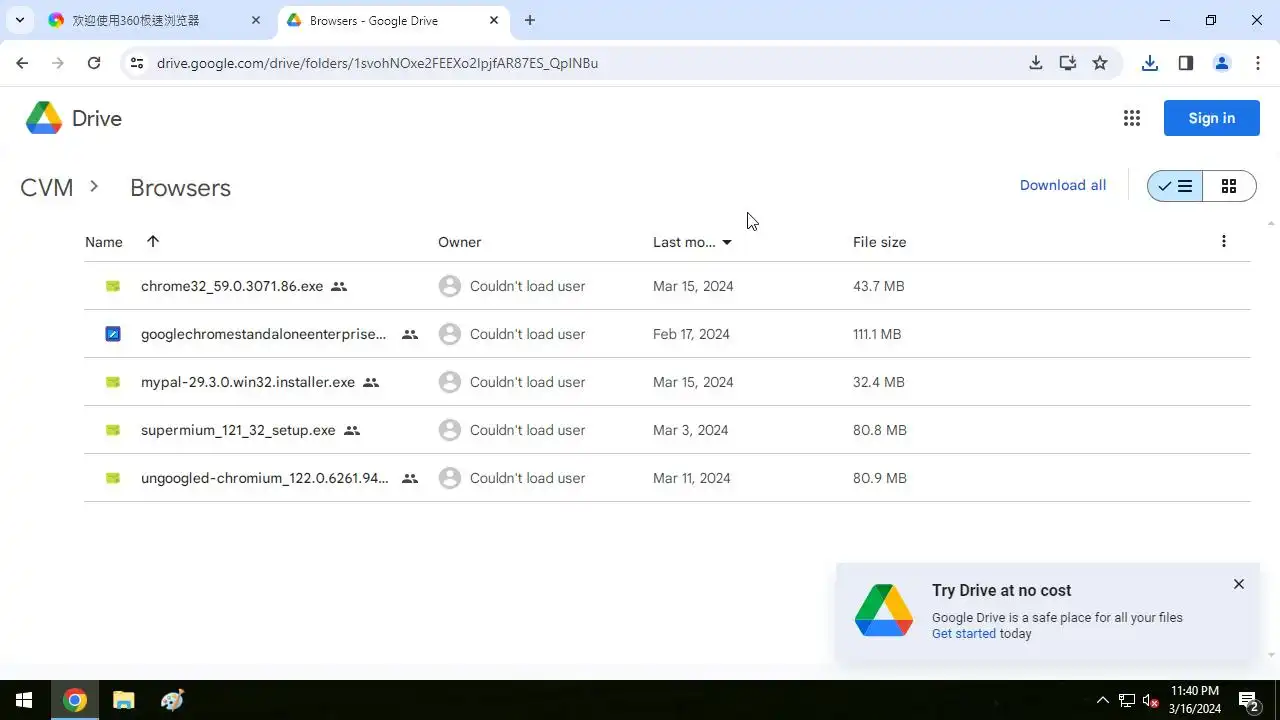Click the browser forward arrow
This screenshot has height=720, width=1280.
coord(58,63)
